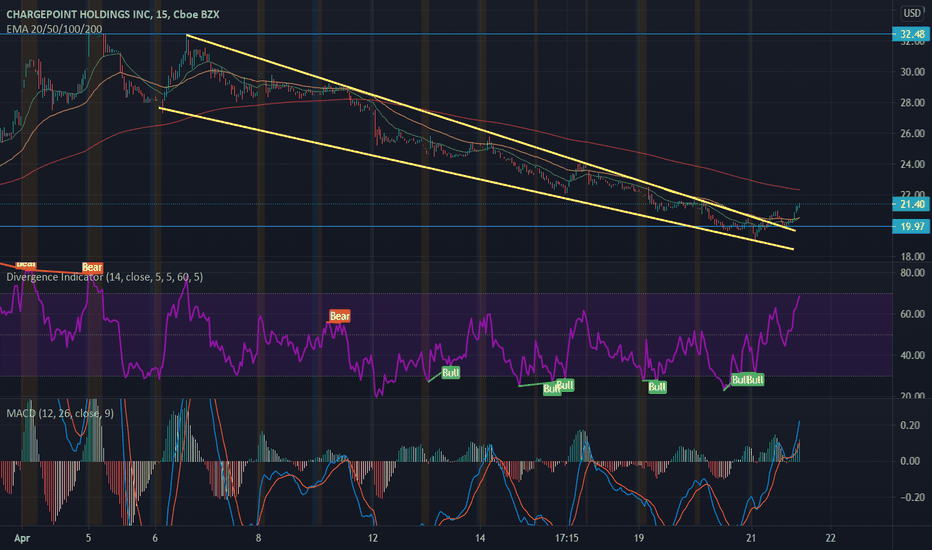Click the 26.00 price scale value
932x550 pixels.
(912, 133)
